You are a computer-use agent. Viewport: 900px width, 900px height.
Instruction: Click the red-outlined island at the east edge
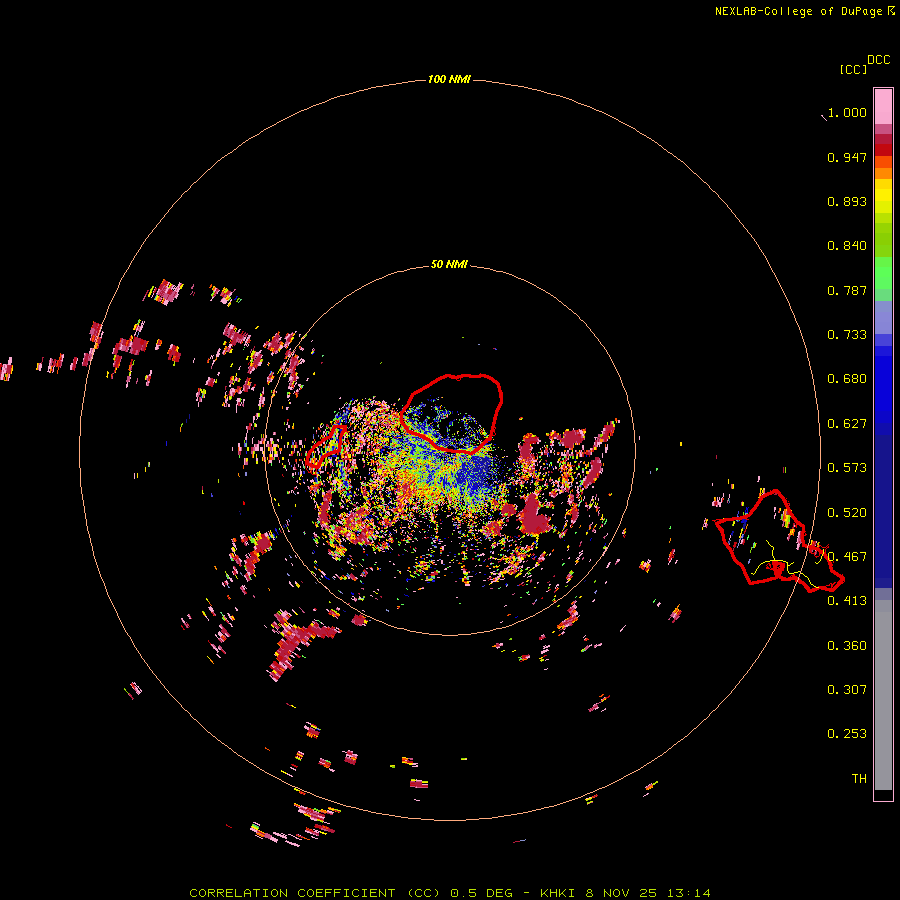click(x=779, y=541)
